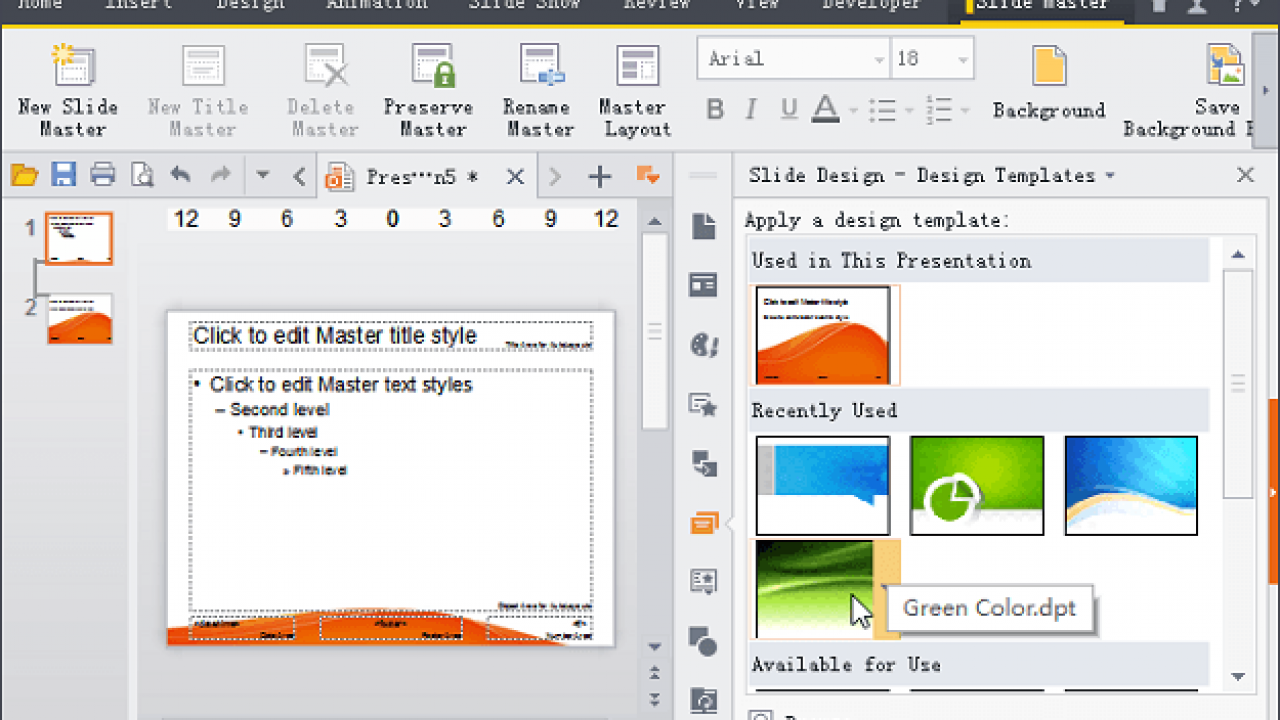Apply the blue banner recently used template
This screenshot has width=1280, height=720.
pyautogui.click(x=823, y=485)
